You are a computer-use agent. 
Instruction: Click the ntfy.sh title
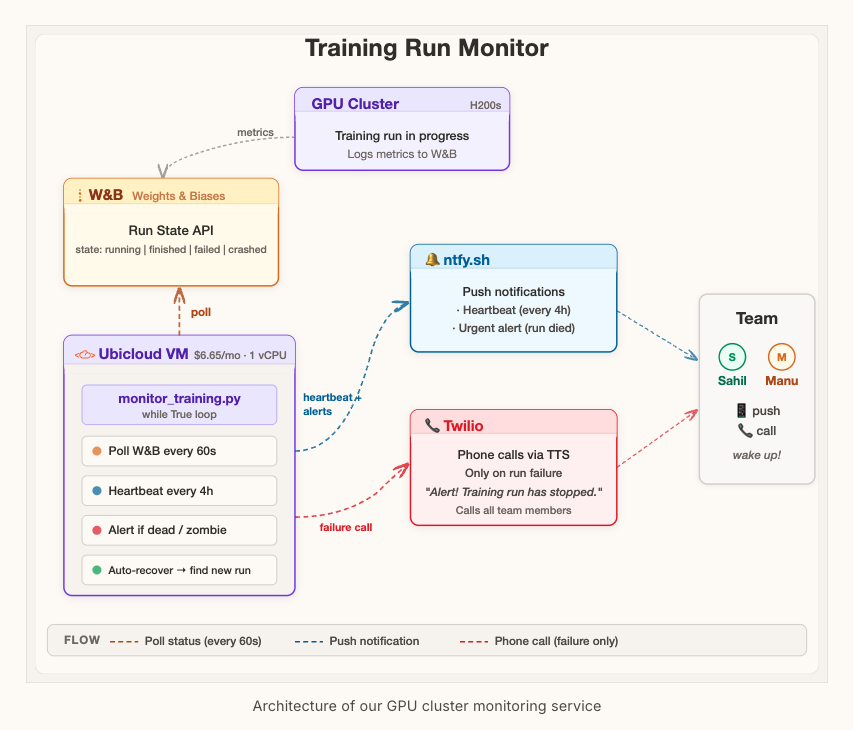pyautogui.click(x=466, y=260)
